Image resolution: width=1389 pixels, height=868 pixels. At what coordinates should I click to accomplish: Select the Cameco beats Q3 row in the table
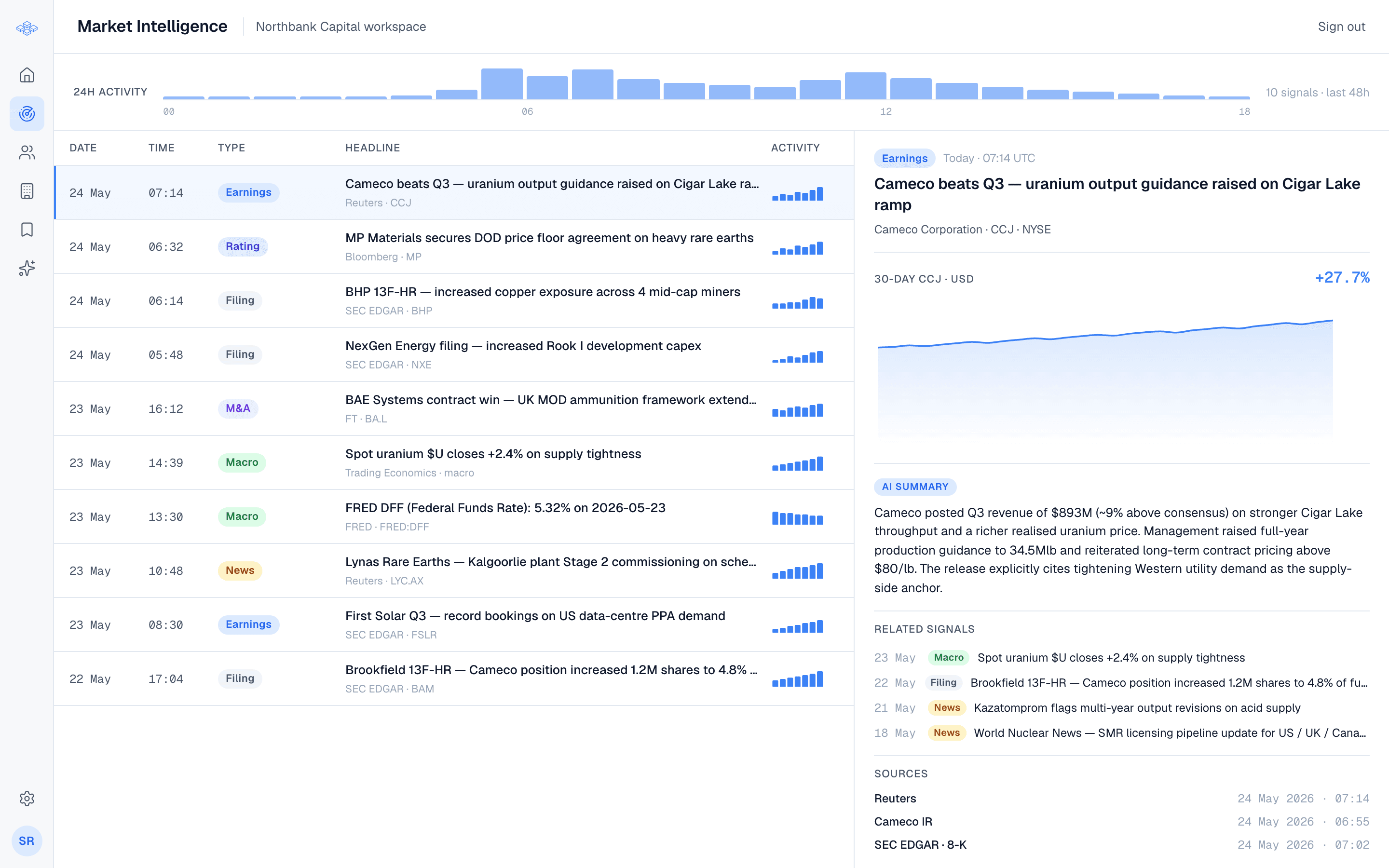[454, 192]
